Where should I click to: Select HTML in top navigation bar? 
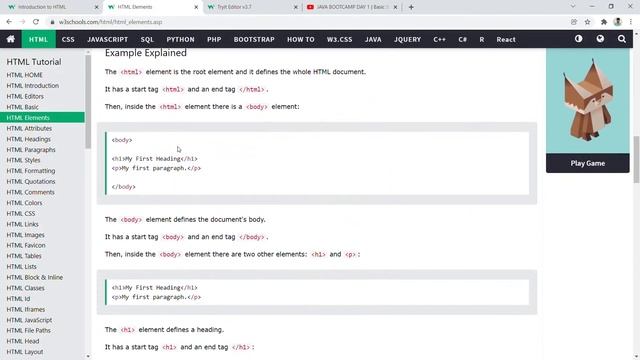pos(38,39)
